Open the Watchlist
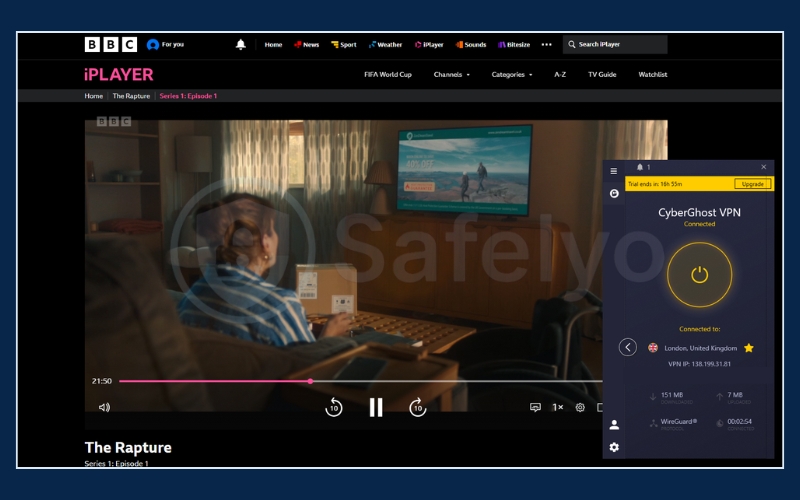 point(653,74)
